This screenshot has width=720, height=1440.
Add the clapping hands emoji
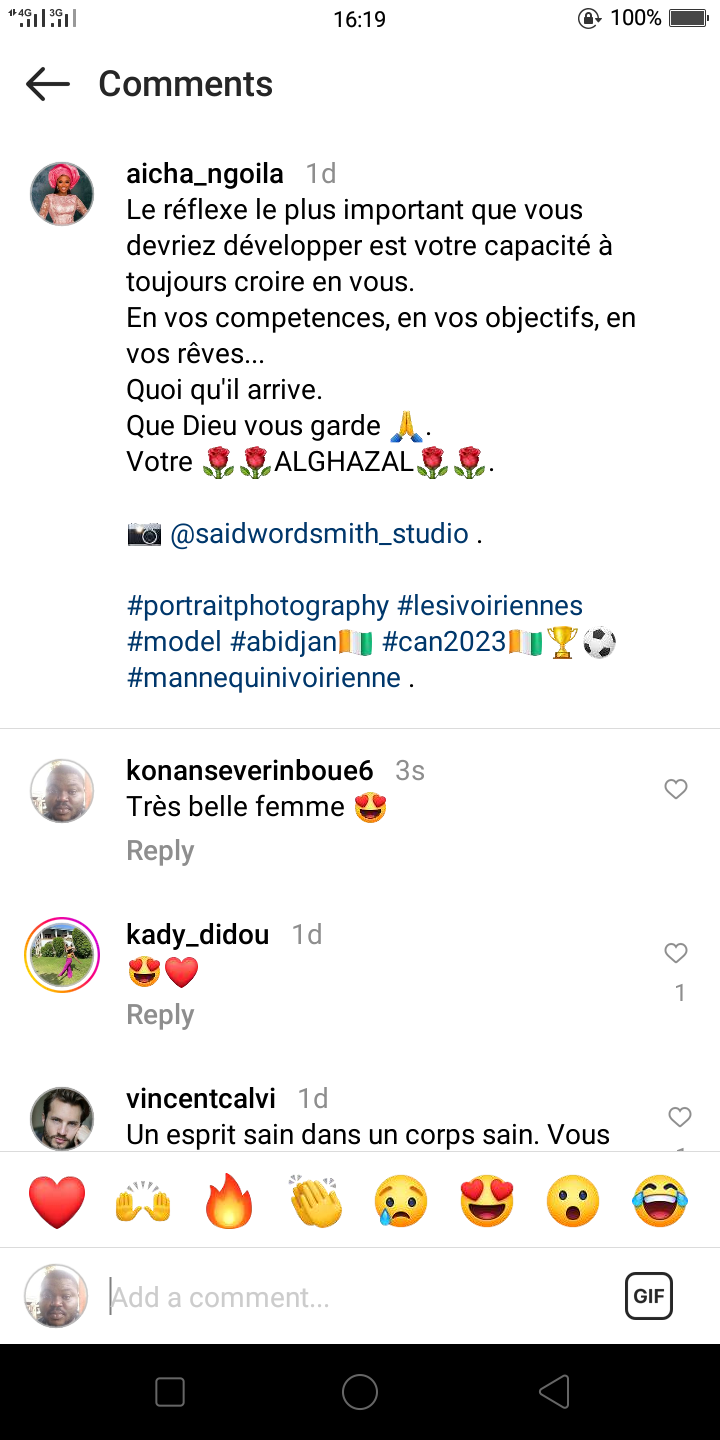(x=315, y=1201)
